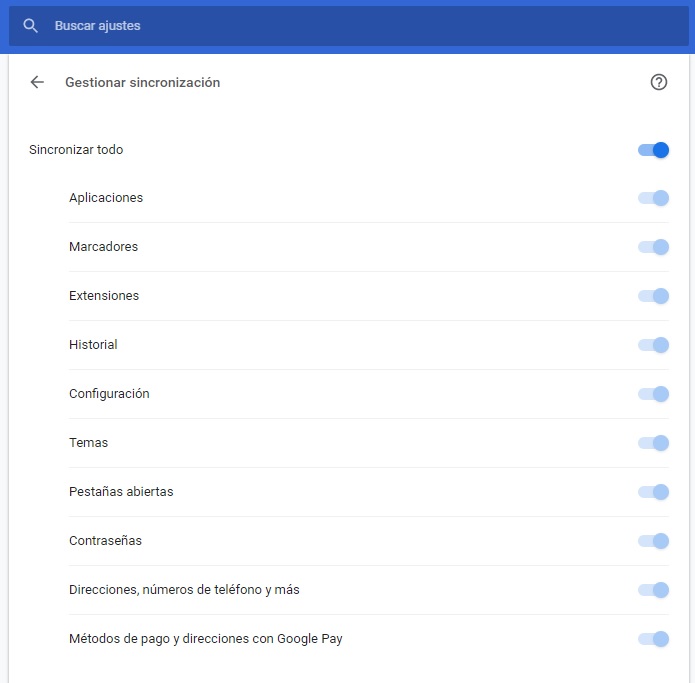Screen dimensions: 695x683
Task: Disable the Sincronizar todo toggle
Action: [653, 150]
